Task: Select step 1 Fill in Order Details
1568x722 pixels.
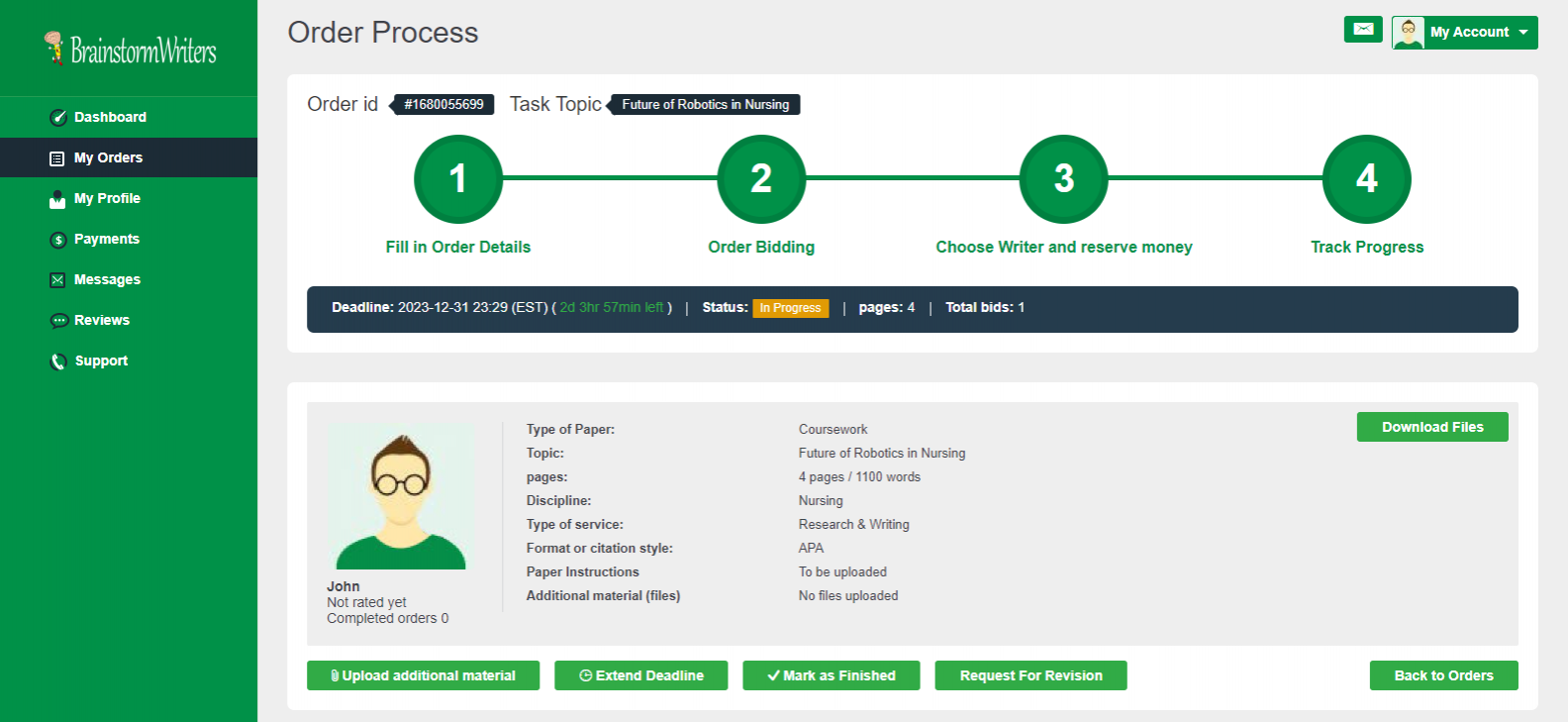Action: [x=457, y=179]
